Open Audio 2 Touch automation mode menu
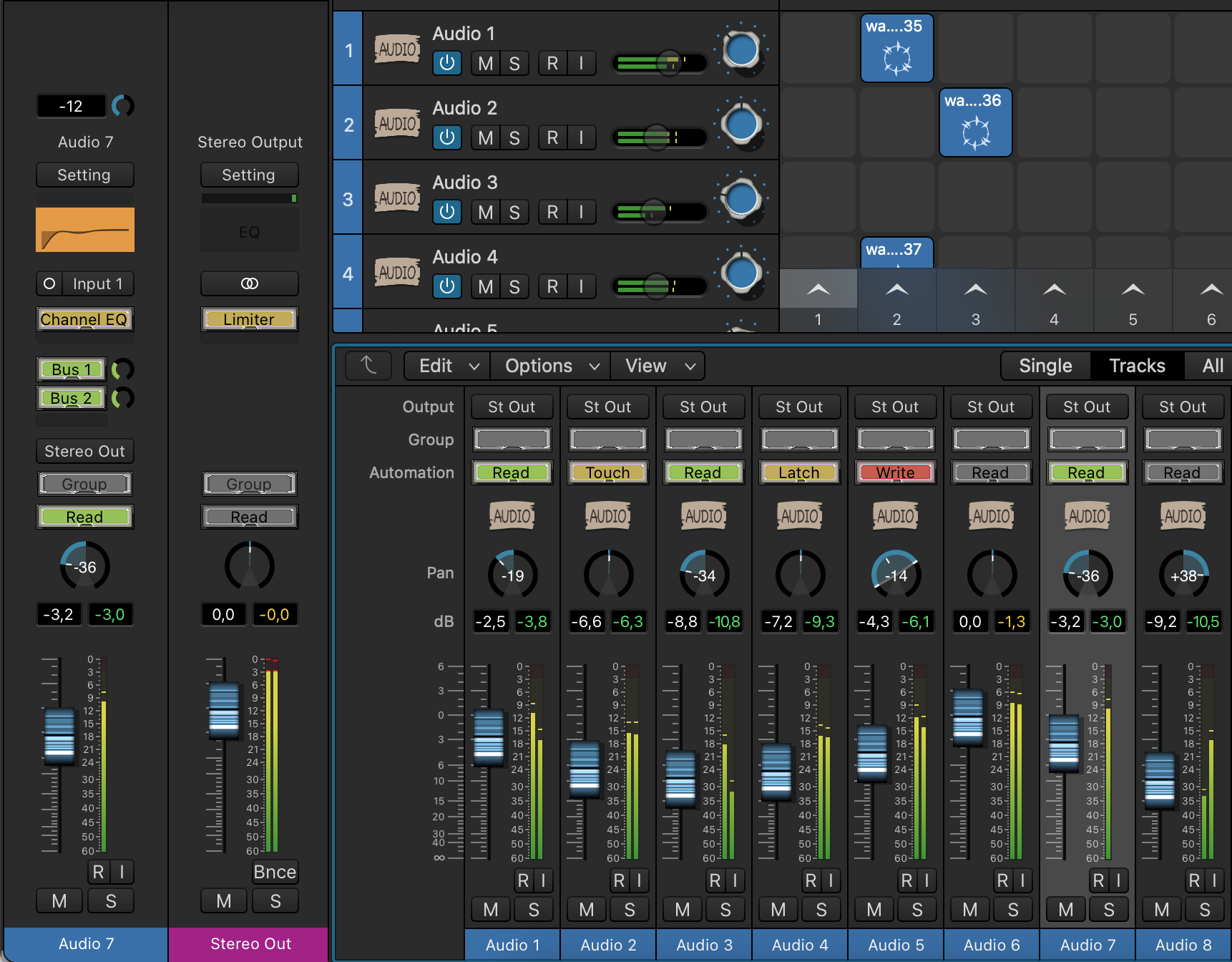This screenshot has height=962, width=1232. [x=607, y=472]
